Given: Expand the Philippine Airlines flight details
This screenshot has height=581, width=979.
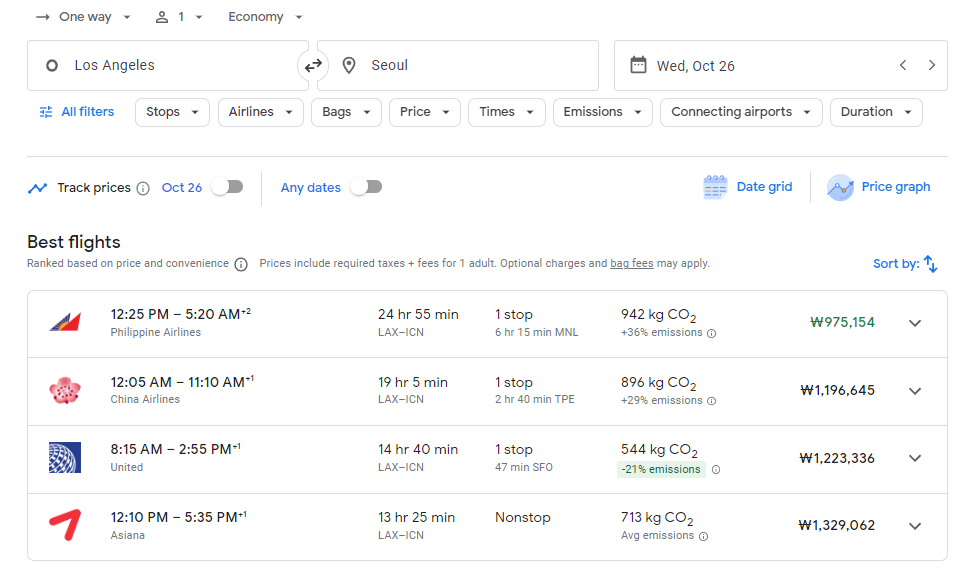Looking at the screenshot, I should tap(914, 323).
